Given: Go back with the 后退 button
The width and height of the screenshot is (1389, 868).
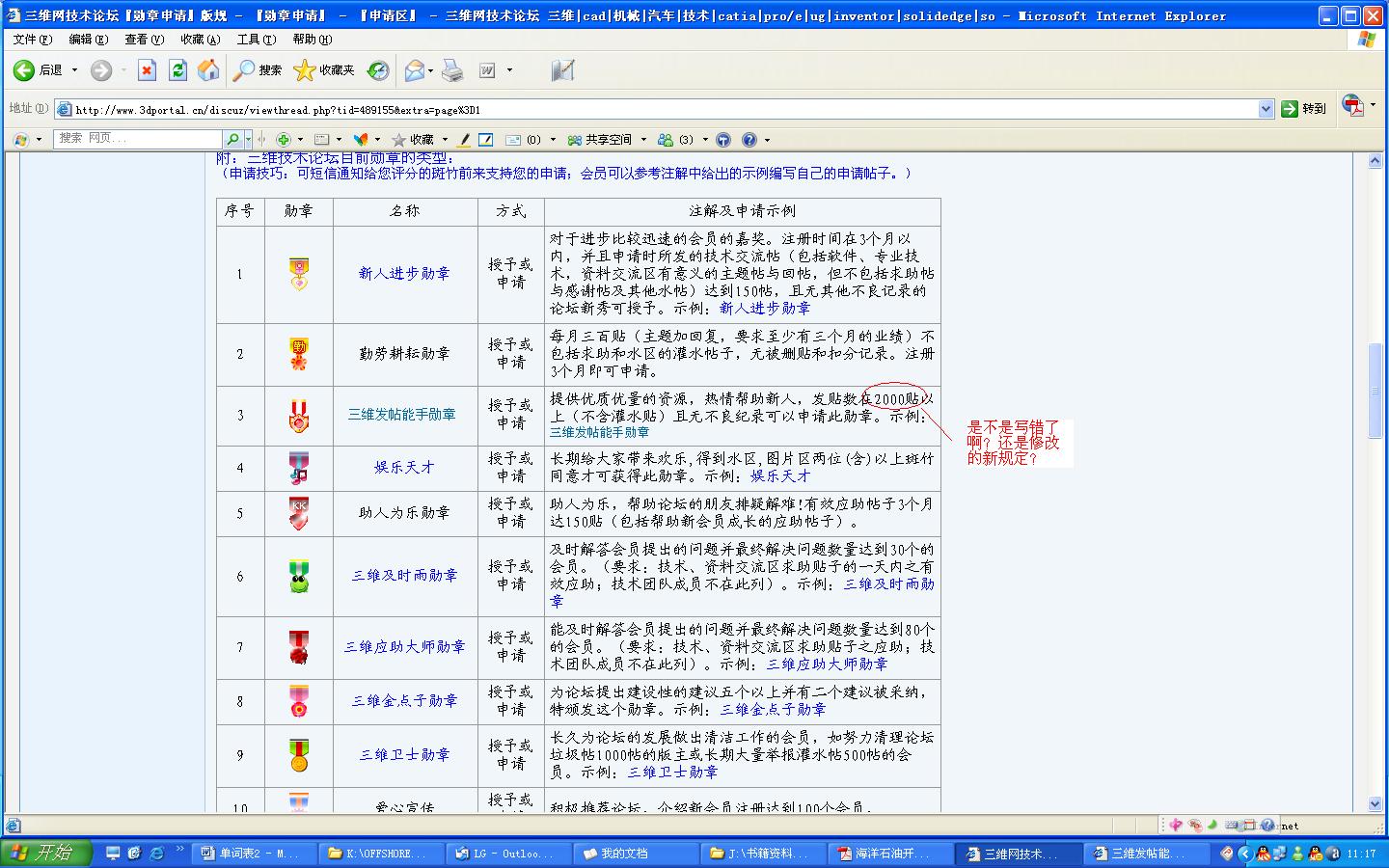Looking at the screenshot, I should [x=38, y=70].
